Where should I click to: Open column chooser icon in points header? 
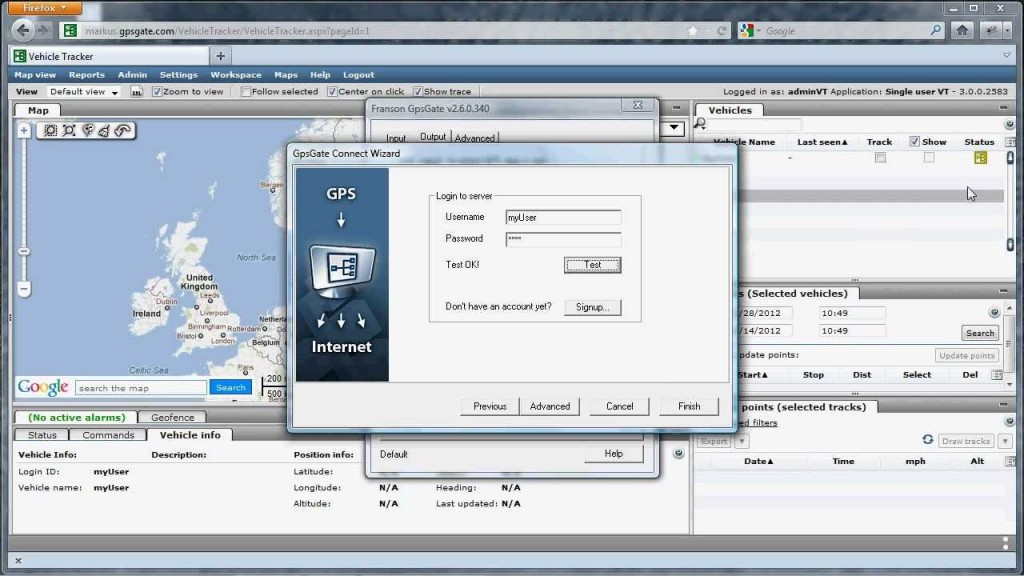(1010, 461)
